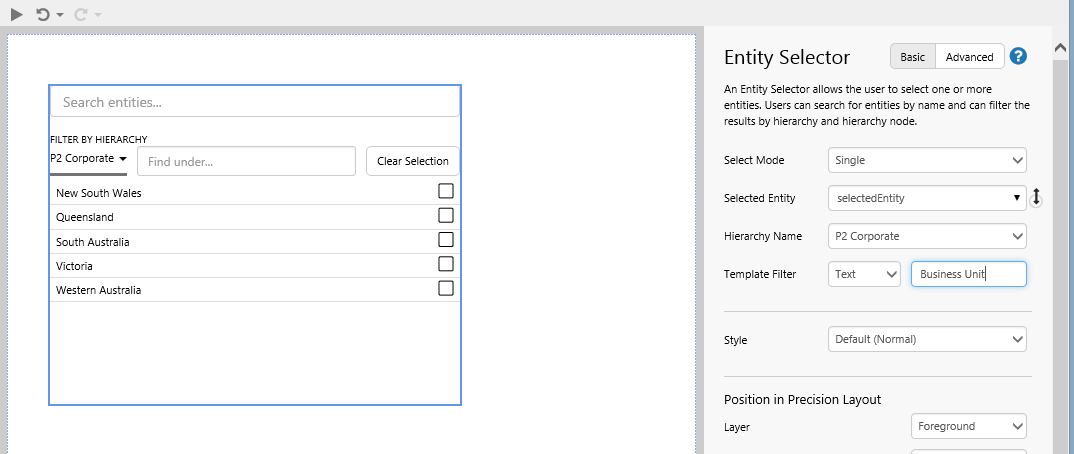Expand the Style Default (Normal) dropdown
1074x454 pixels.
[927, 339]
